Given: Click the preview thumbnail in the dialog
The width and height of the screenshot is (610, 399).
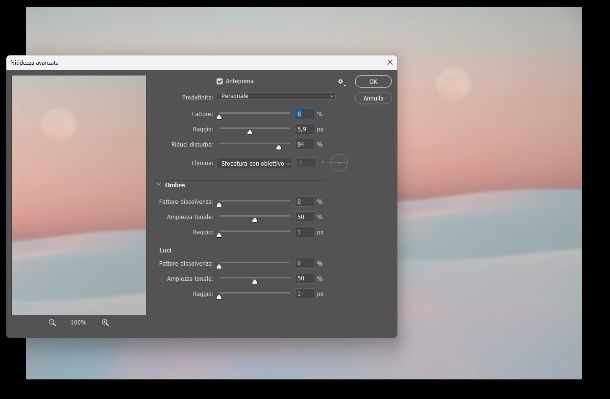Looking at the screenshot, I should click(x=79, y=195).
